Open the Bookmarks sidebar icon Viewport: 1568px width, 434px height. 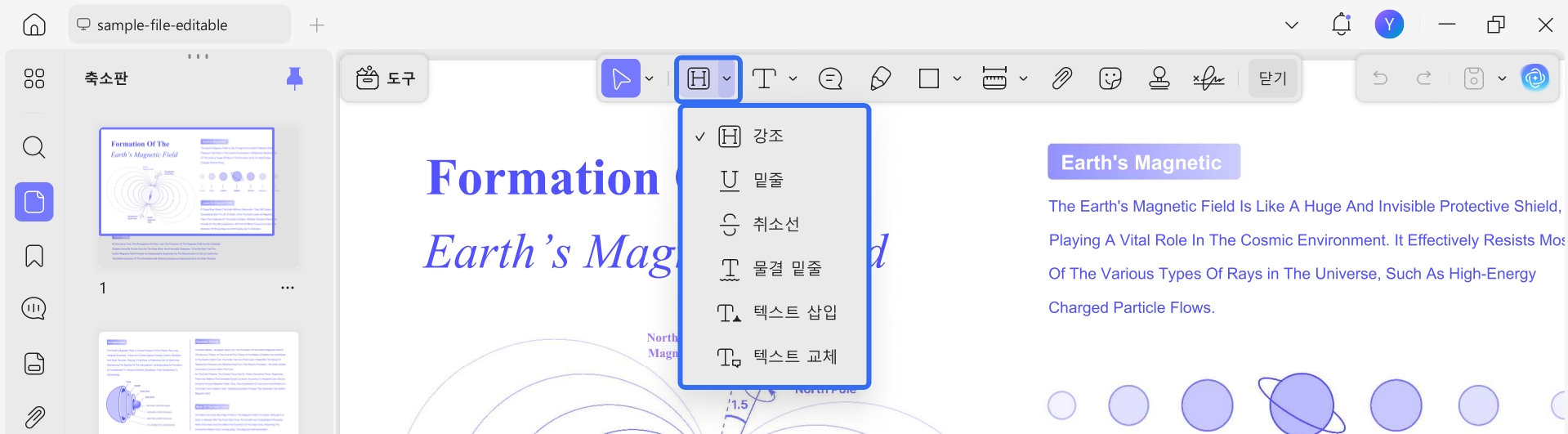click(34, 256)
